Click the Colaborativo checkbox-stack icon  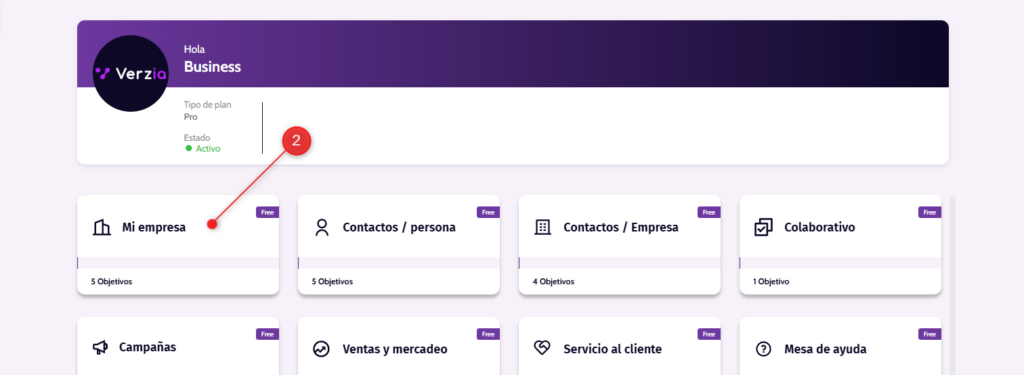763,227
